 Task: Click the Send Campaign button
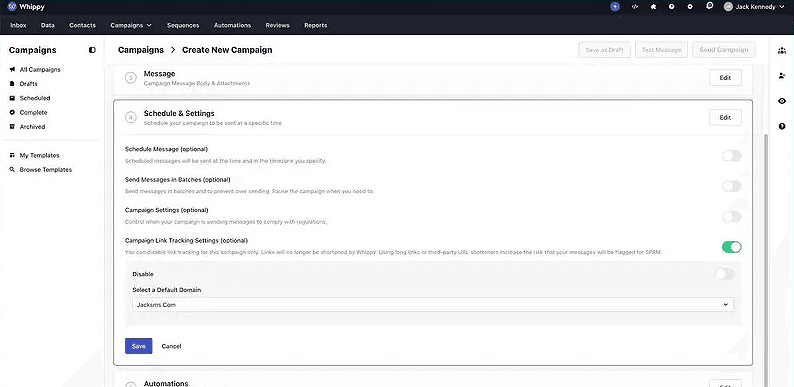point(724,50)
